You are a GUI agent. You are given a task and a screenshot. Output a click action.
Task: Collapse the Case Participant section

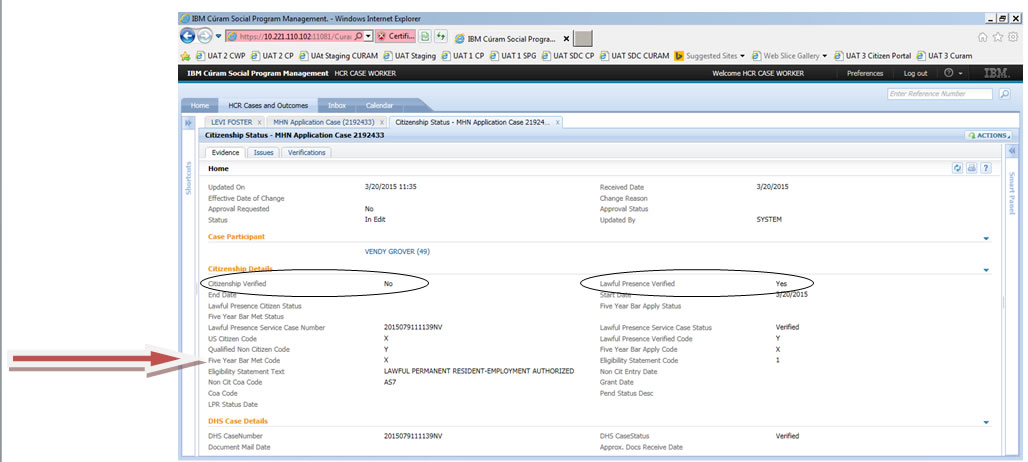coord(986,239)
